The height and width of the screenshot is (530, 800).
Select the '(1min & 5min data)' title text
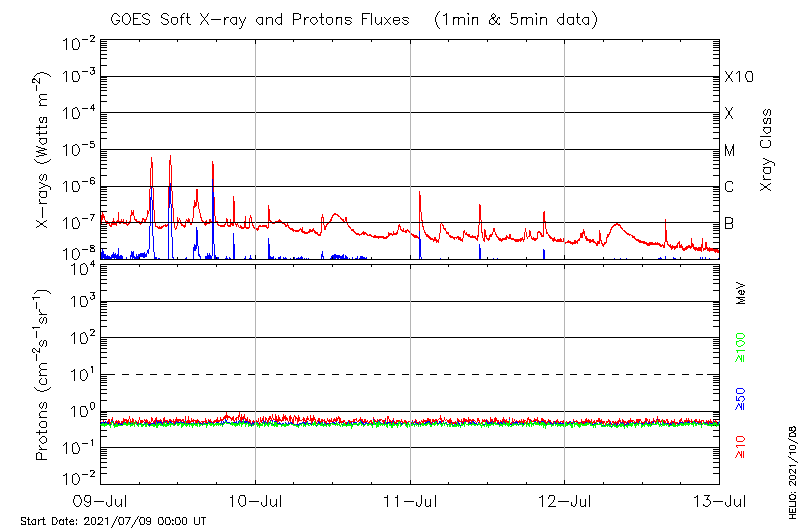point(516,19)
